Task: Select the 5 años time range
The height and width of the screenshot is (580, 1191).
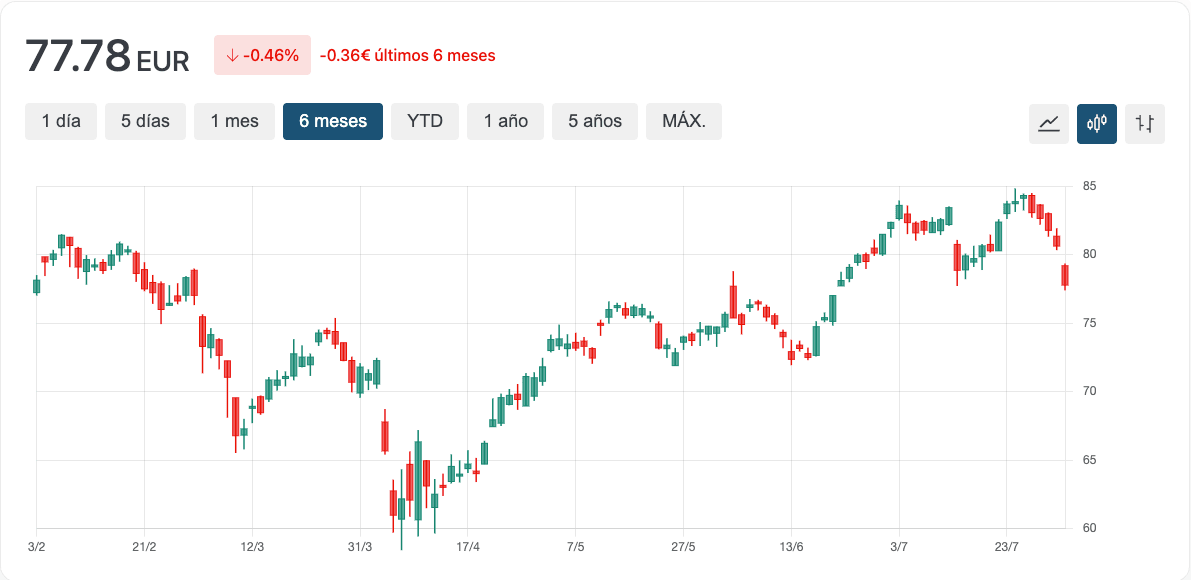Action: pos(595,121)
